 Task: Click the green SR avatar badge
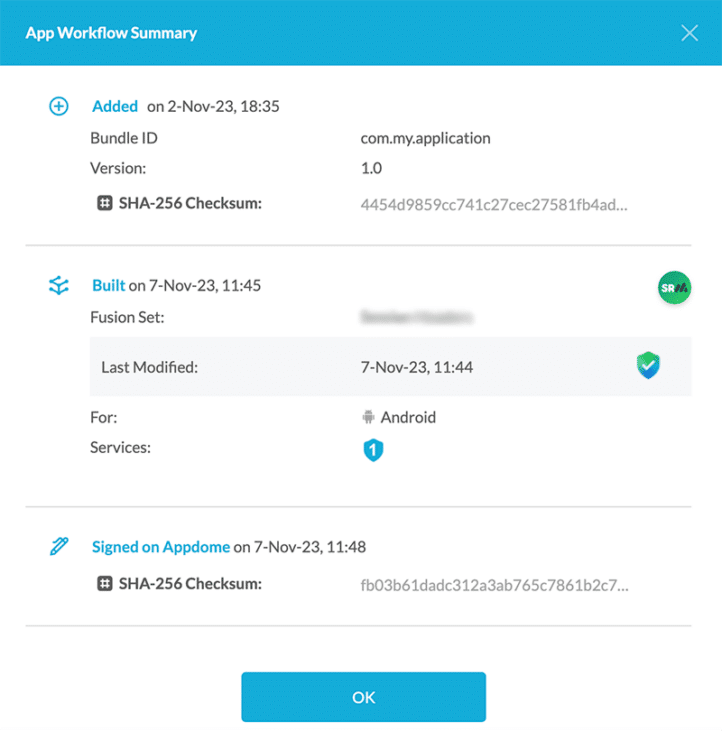point(675,288)
